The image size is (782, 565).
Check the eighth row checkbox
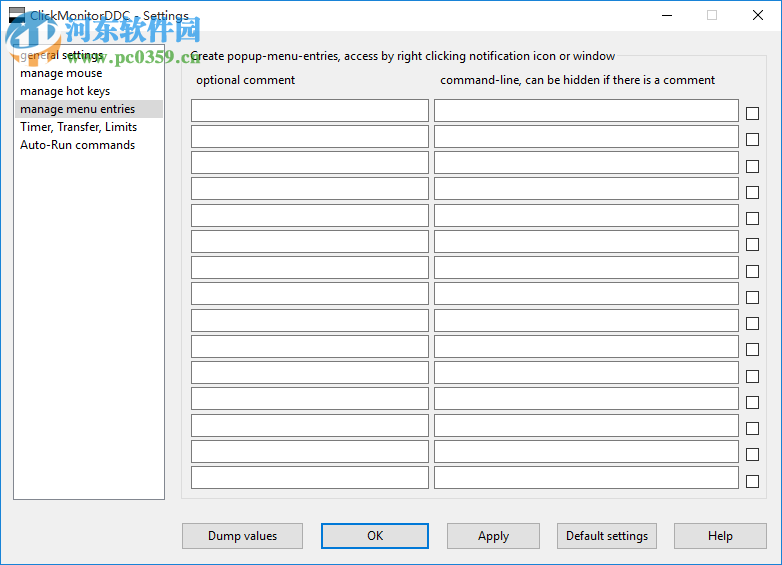753,297
